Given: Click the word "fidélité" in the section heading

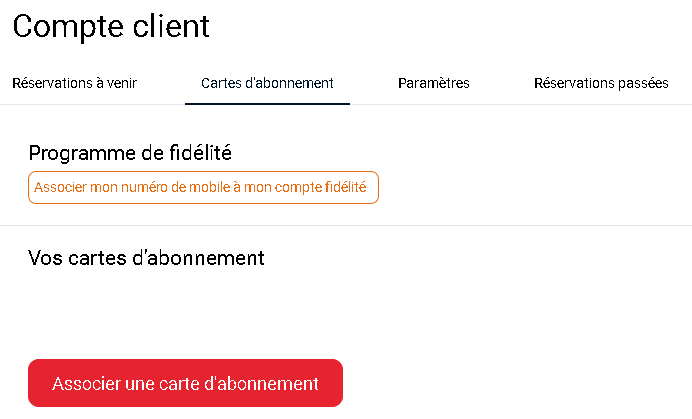Looking at the screenshot, I should coord(196,153).
